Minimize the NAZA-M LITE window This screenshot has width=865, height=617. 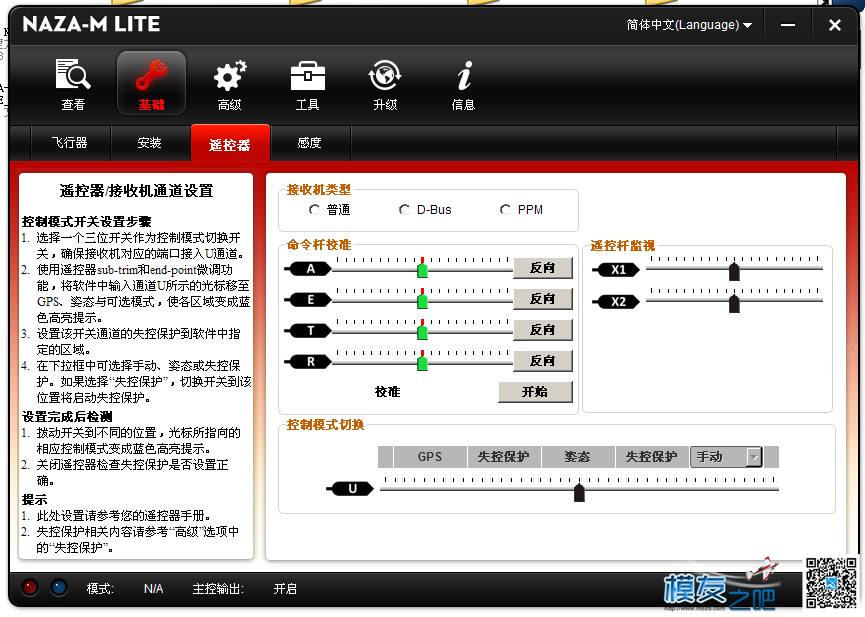[788, 25]
